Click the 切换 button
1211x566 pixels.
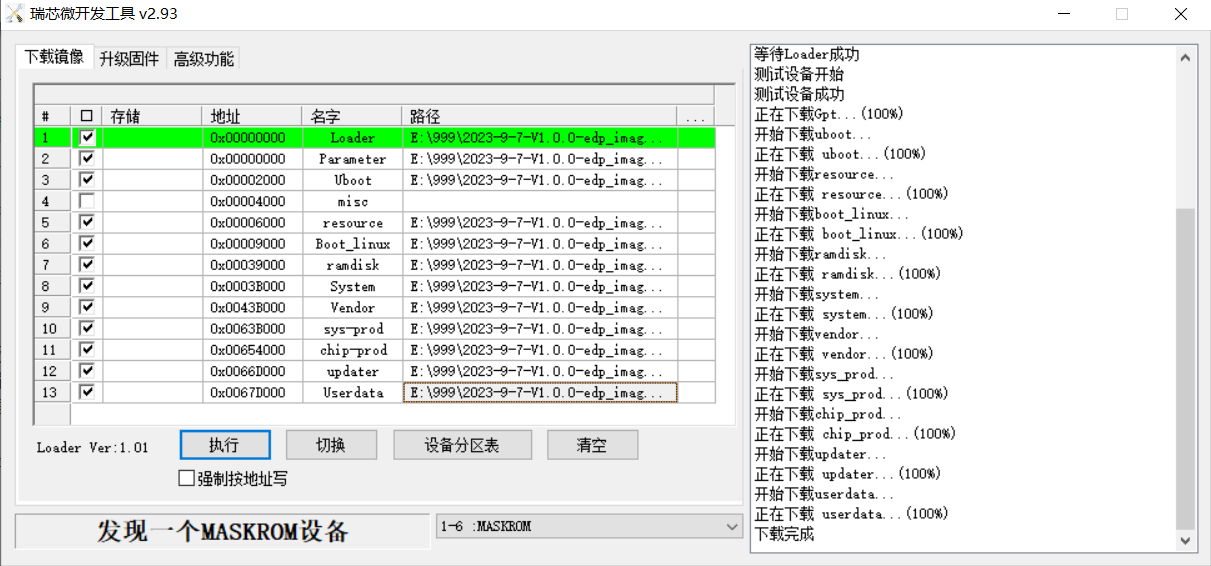[331, 445]
